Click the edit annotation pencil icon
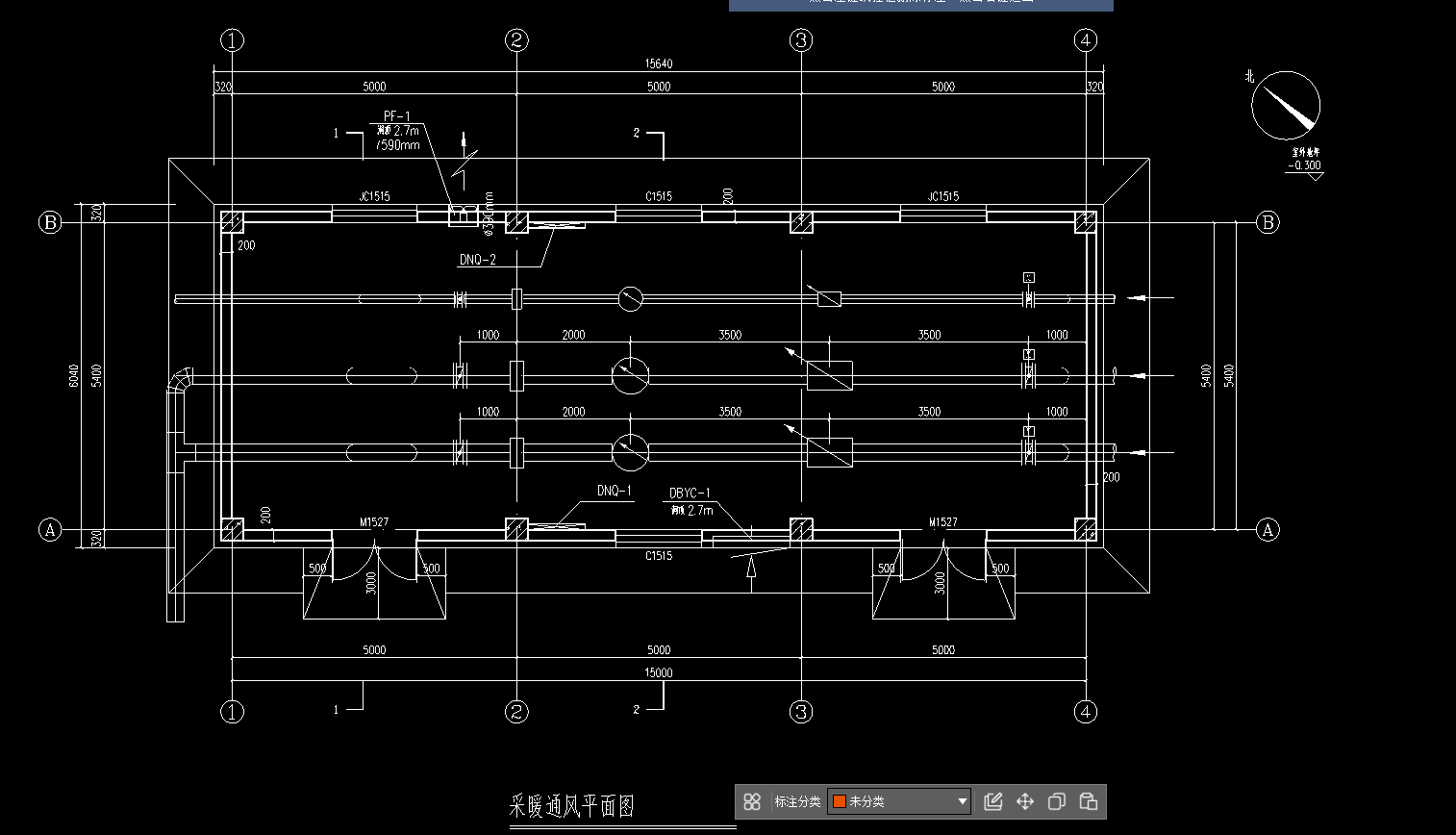1456x835 pixels. 993,801
